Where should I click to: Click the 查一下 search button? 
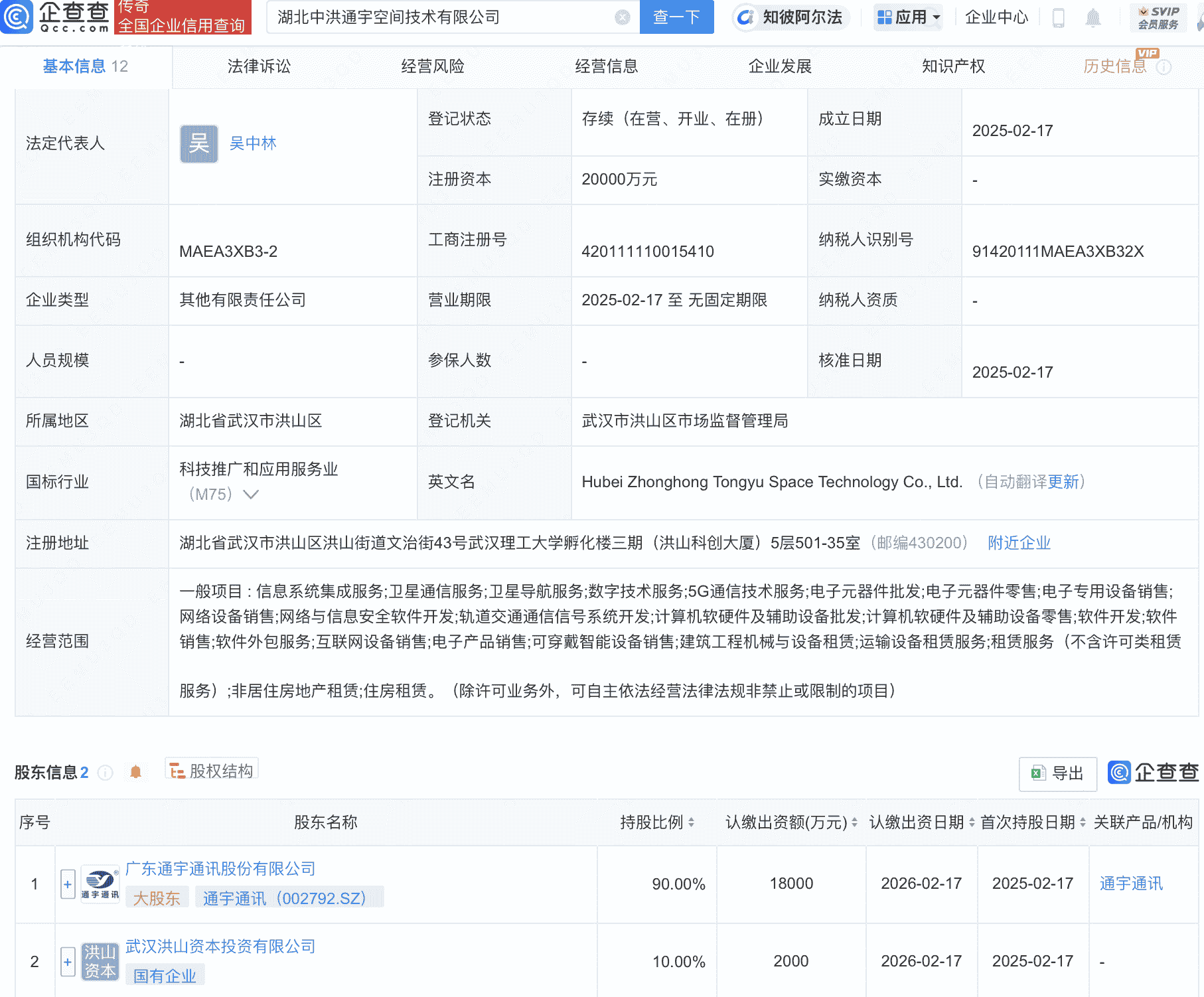tap(676, 17)
